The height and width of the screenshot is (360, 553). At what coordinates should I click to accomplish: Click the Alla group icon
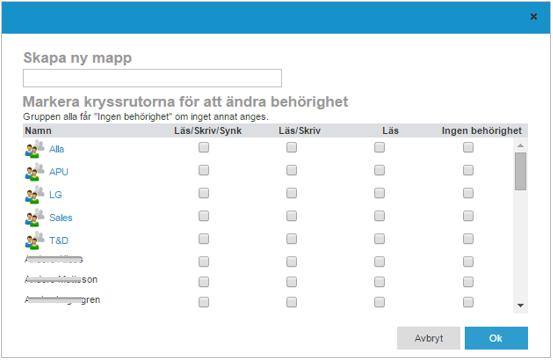click(x=35, y=149)
